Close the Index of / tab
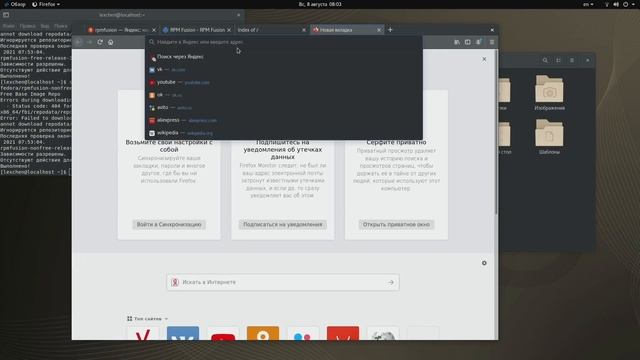This screenshot has height=360, width=640. coord(304,30)
